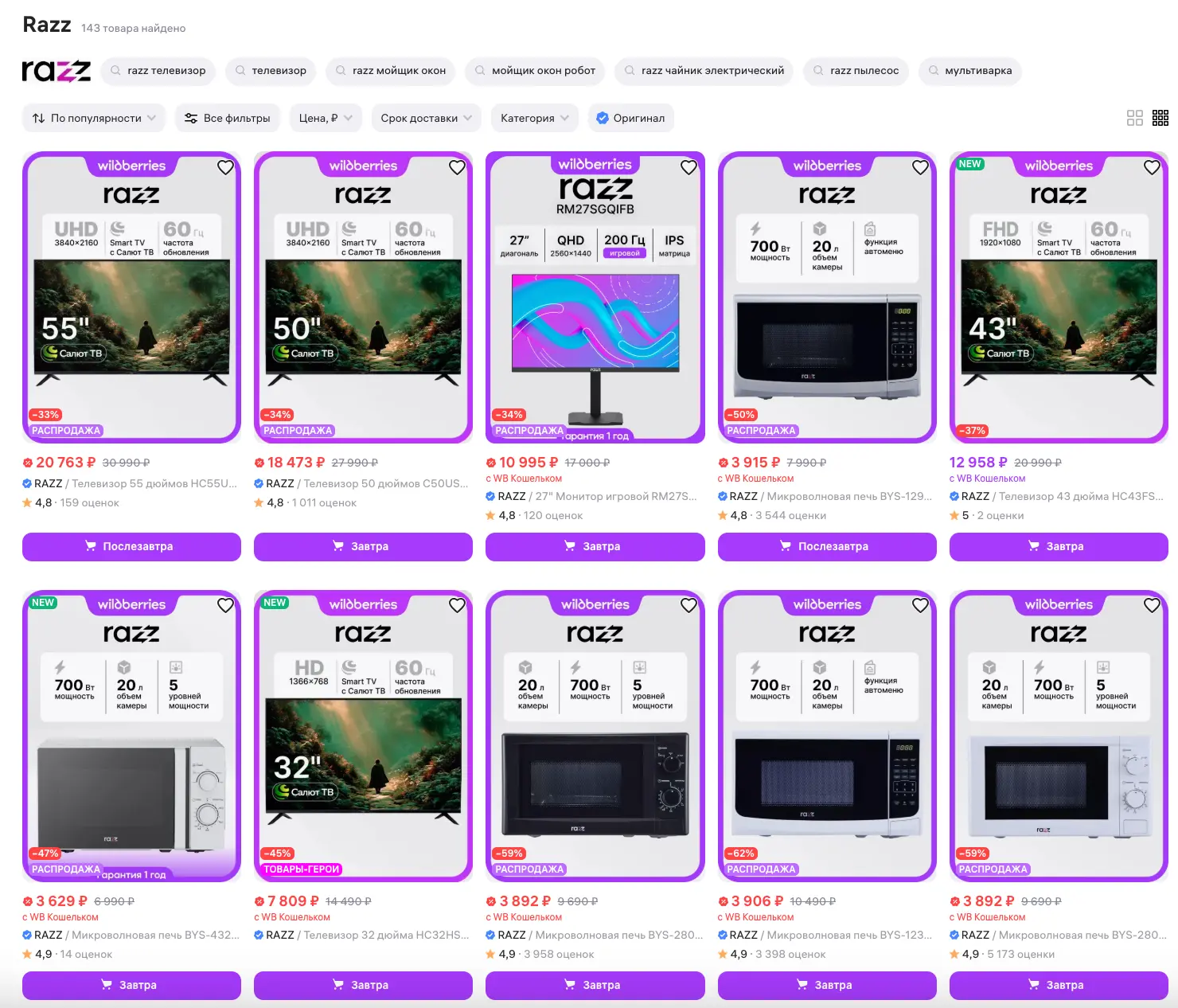Select the мойщик окон робот suggestion chip
This screenshot has width=1178, height=1008.
click(x=535, y=71)
